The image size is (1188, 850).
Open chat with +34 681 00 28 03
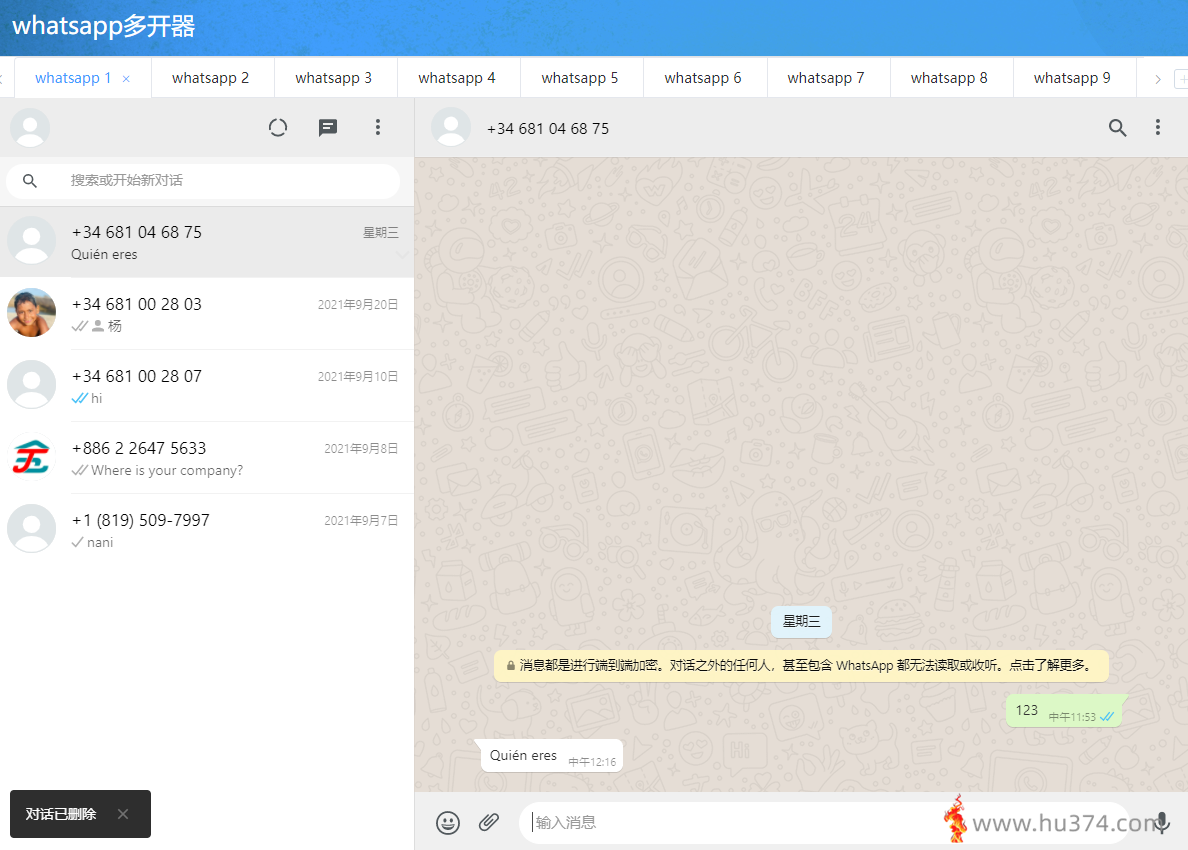coord(207,314)
